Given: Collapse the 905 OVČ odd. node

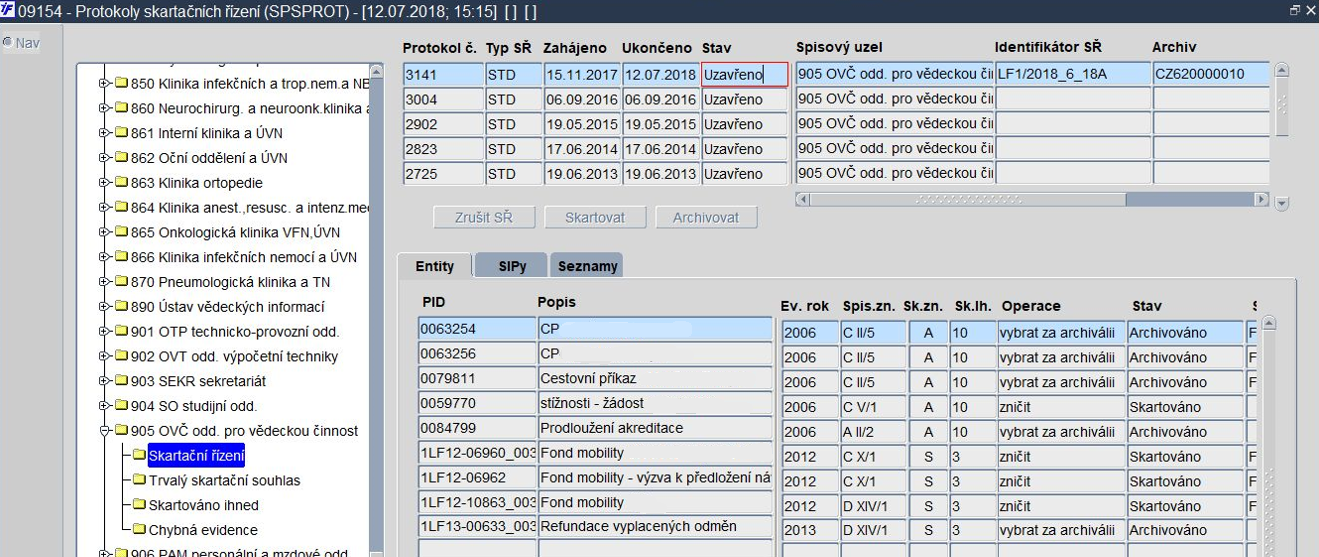Looking at the screenshot, I should pos(103,431).
